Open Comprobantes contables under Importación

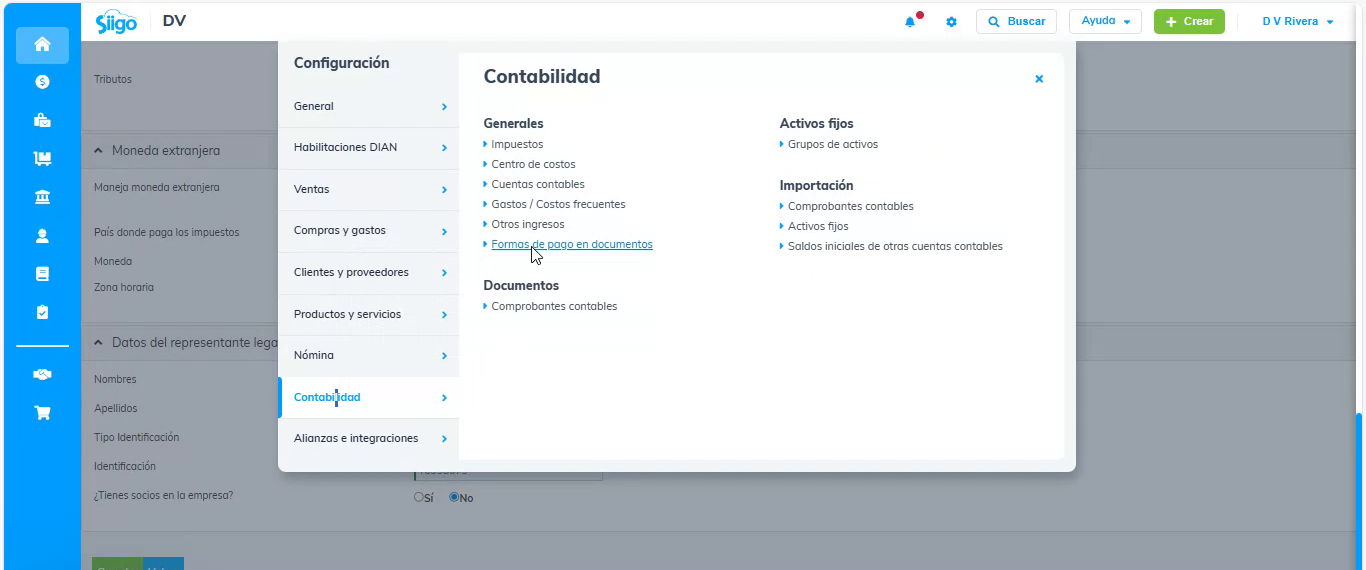[851, 206]
